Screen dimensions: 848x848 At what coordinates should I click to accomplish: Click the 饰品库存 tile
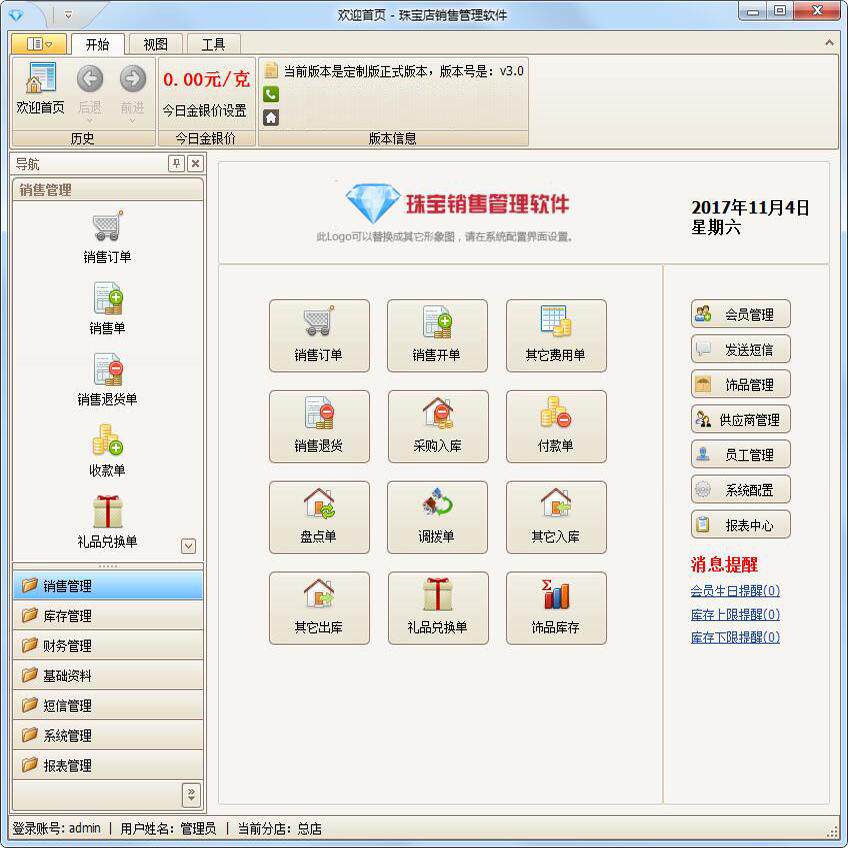(556, 608)
